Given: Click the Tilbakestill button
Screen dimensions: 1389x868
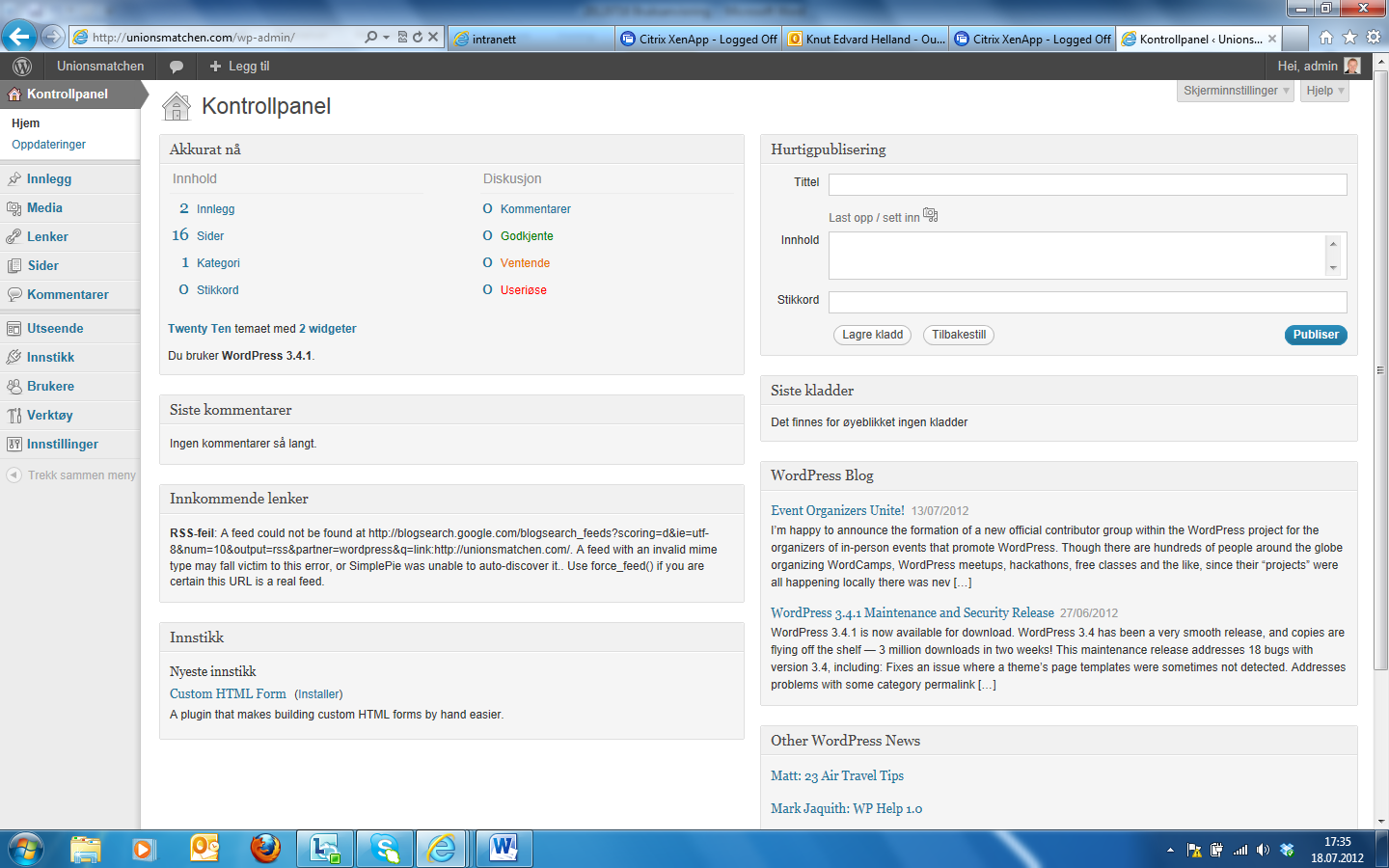Looking at the screenshot, I should [x=959, y=335].
